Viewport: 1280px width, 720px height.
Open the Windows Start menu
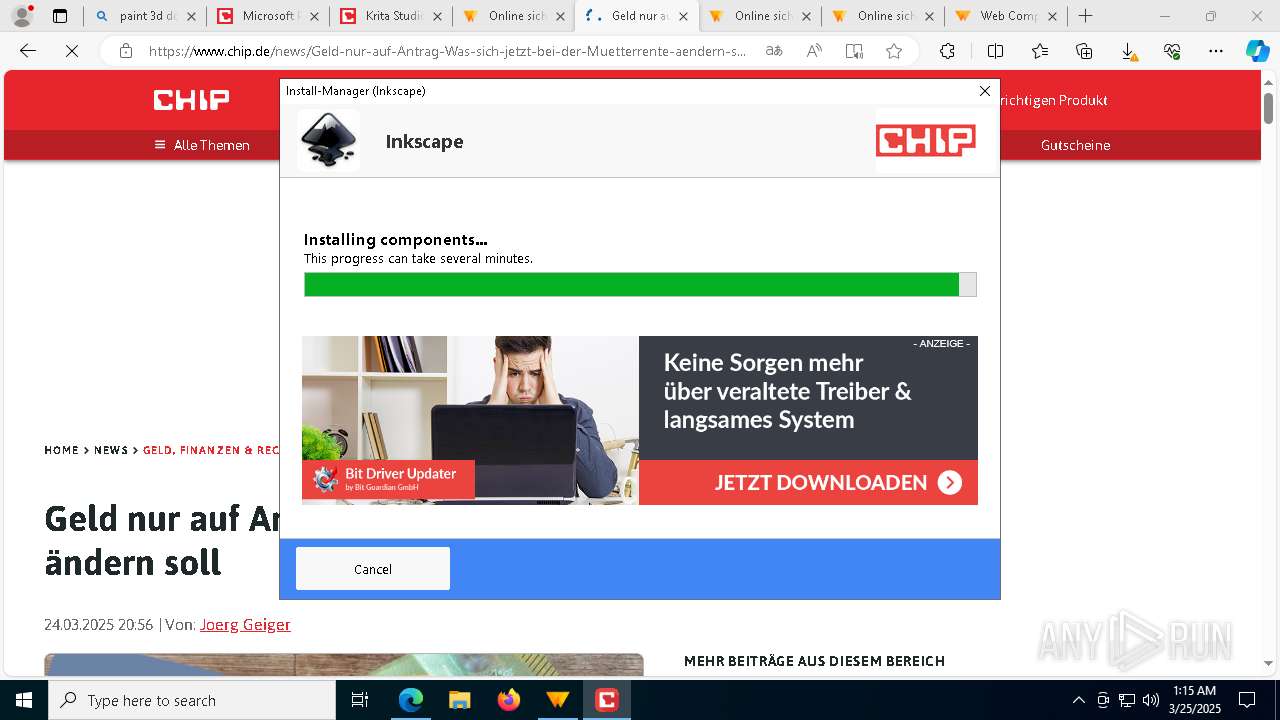(24, 700)
